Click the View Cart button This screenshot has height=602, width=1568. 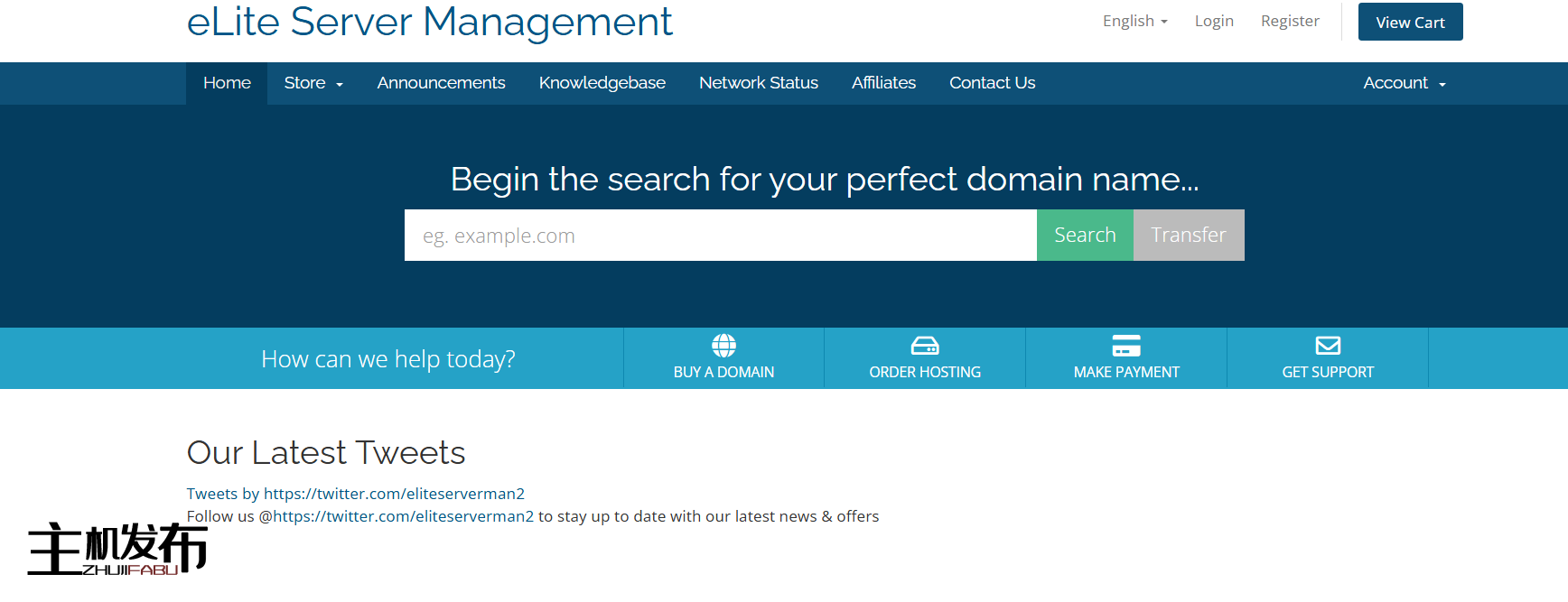(1410, 23)
